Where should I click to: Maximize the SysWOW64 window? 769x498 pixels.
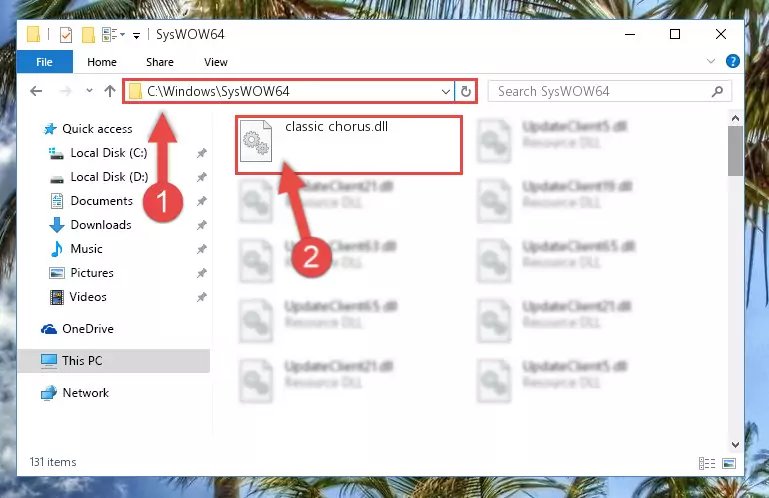click(x=675, y=34)
